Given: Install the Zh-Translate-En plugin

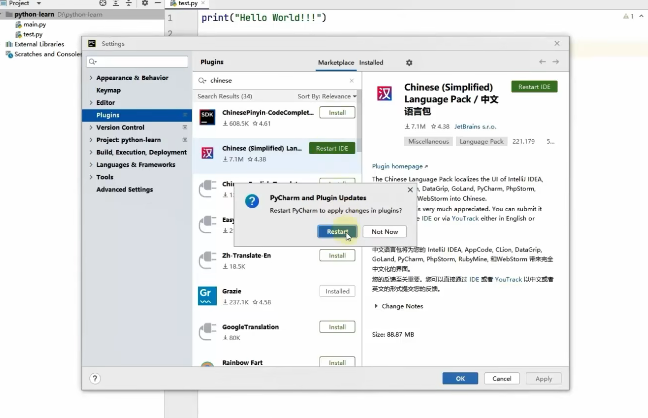Looking at the screenshot, I should [337, 256].
